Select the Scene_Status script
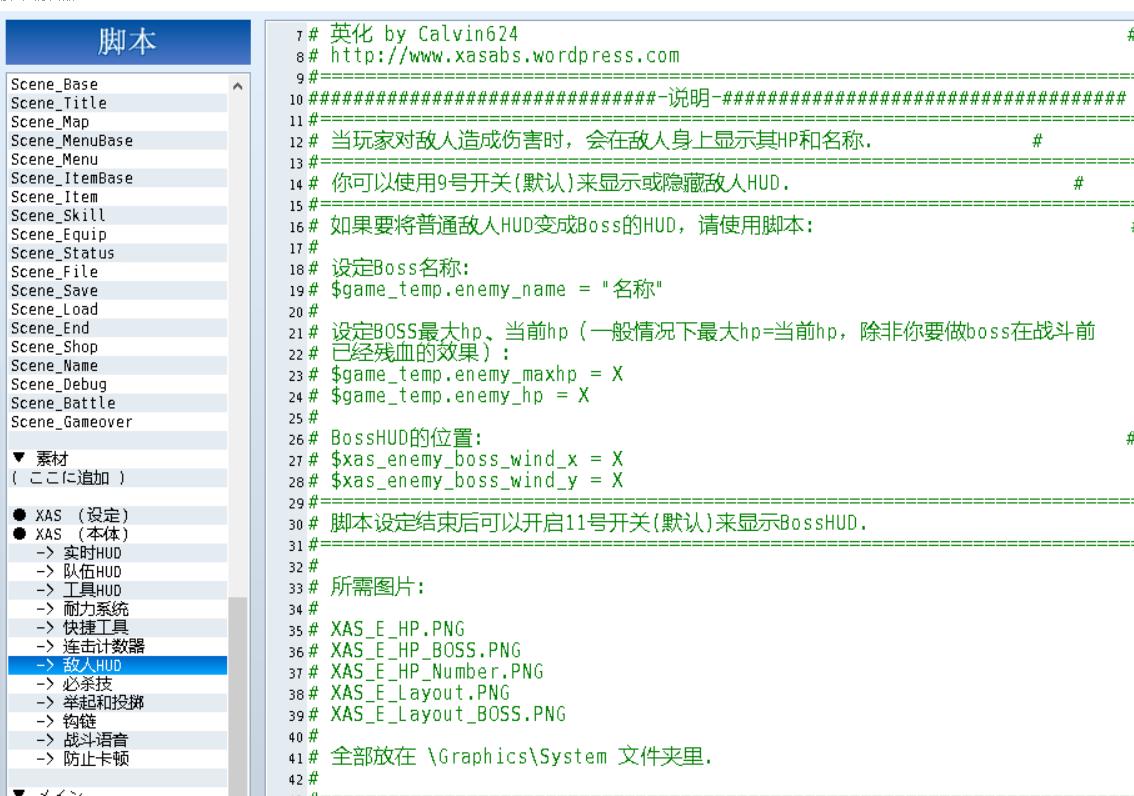 pos(117,254)
